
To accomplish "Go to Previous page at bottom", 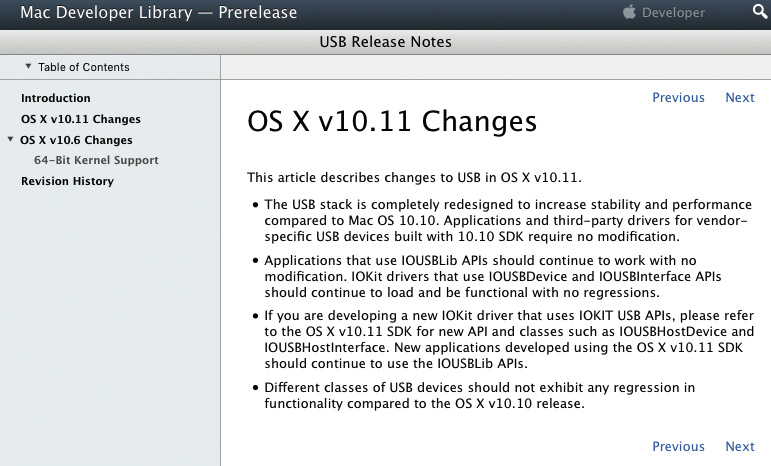I will pos(678,447).
